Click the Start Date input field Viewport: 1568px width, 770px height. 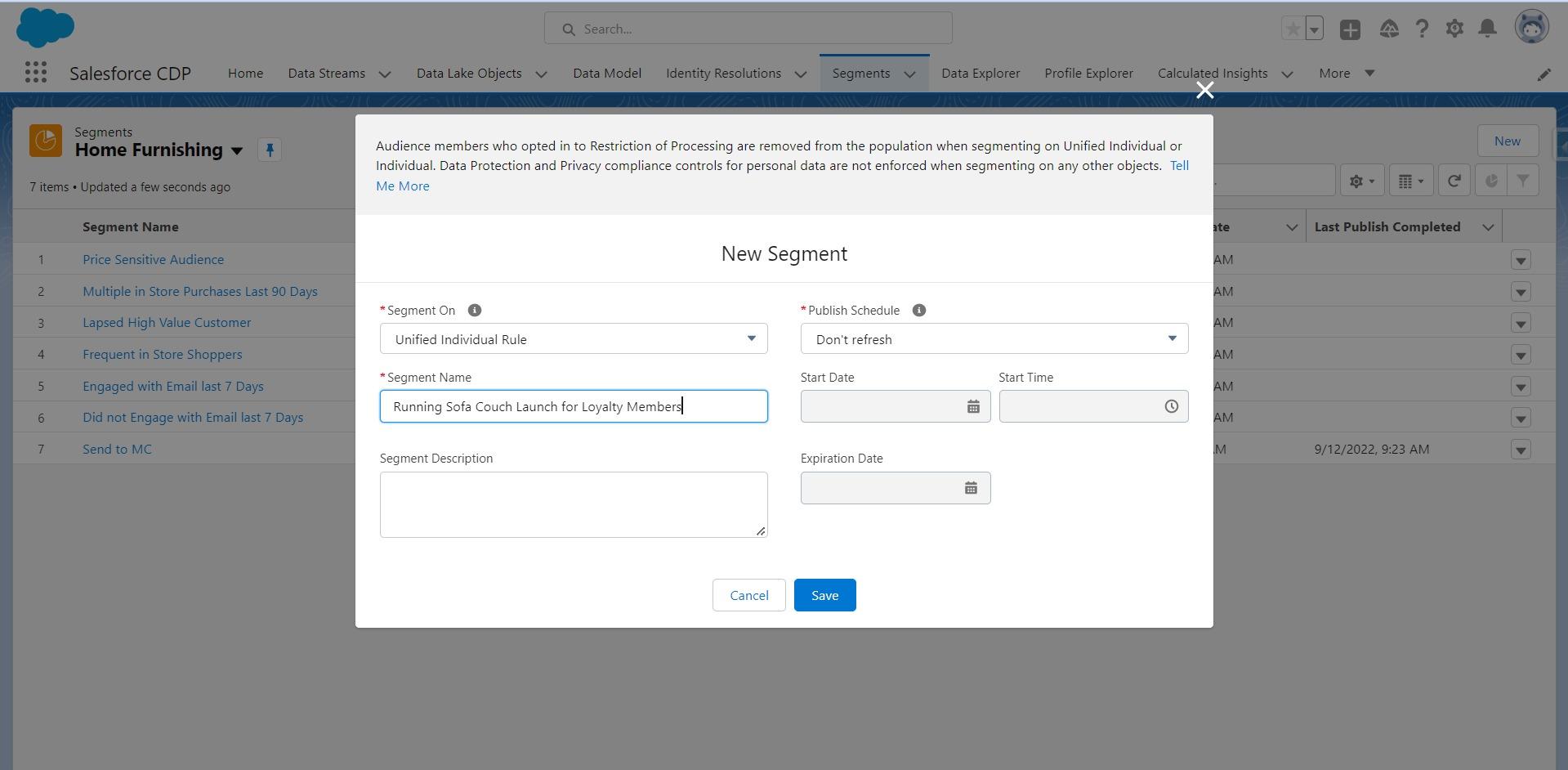(x=896, y=406)
